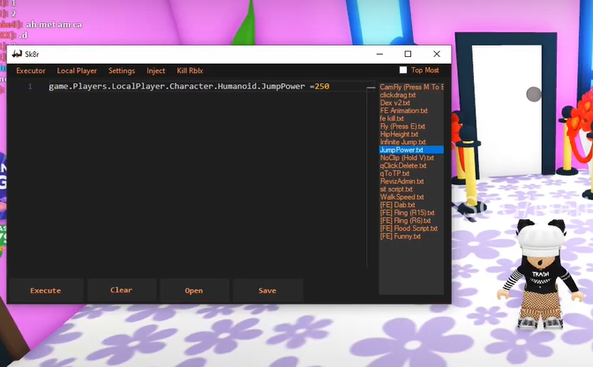Click the 250 value in the code
Image resolution: width=593 pixels, height=367 pixels.
pyautogui.click(x=322, y=86)
